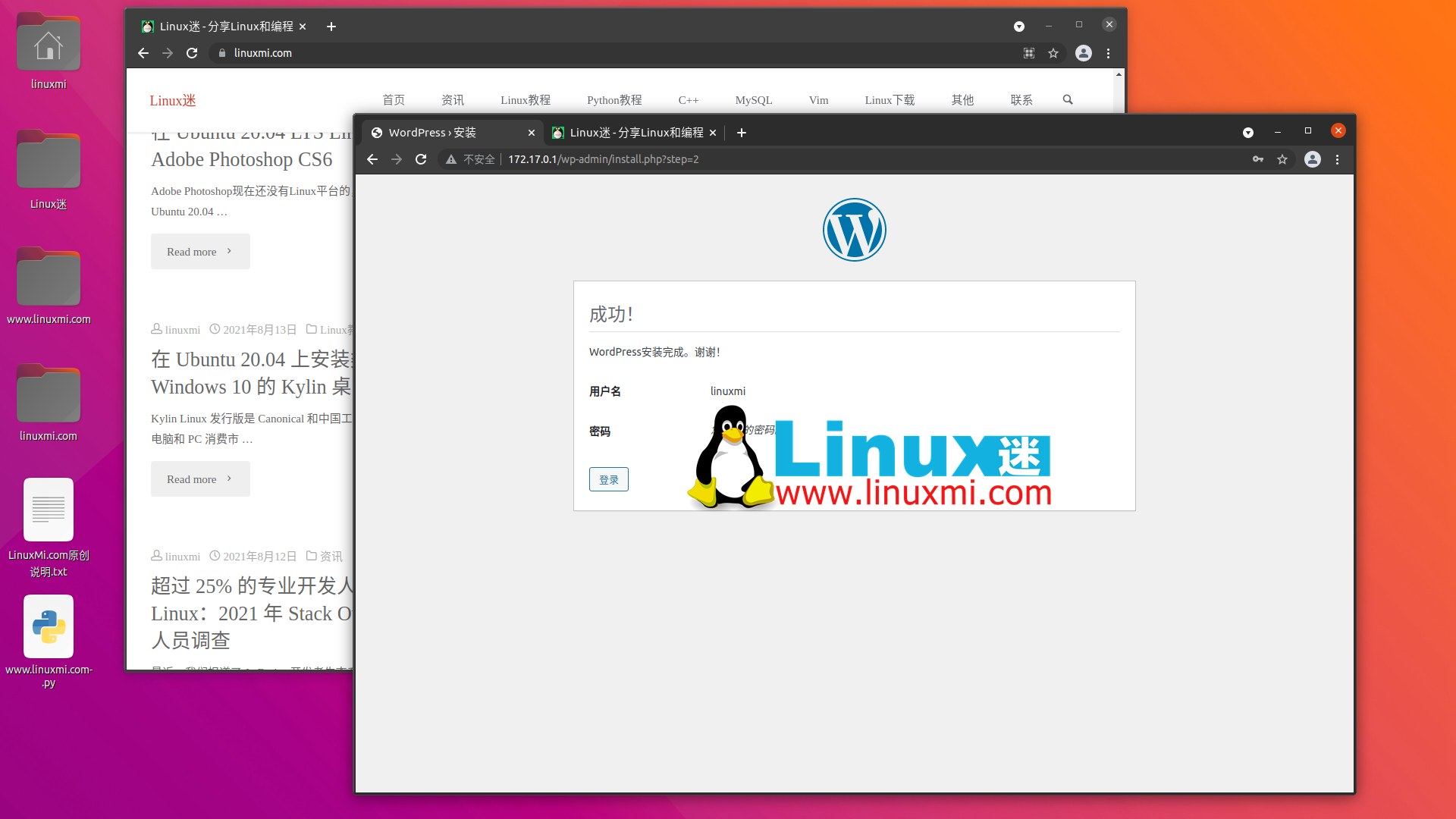Click the back navigation arrow in popup
This screenshot has width=1456, height=819.
coord(373,159)
